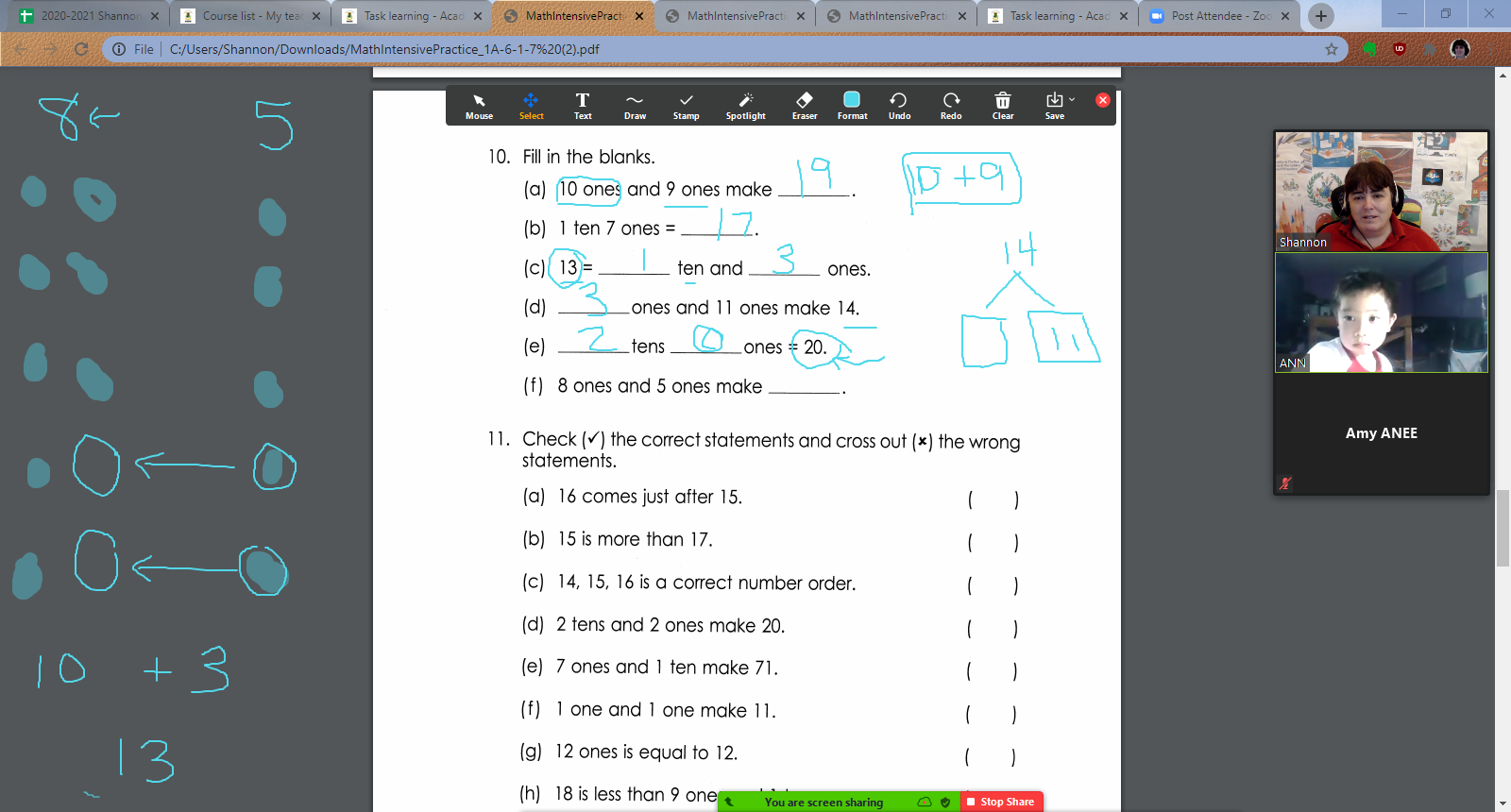Click '14, 15, 16 is a correct number order'

pos(706,583)
